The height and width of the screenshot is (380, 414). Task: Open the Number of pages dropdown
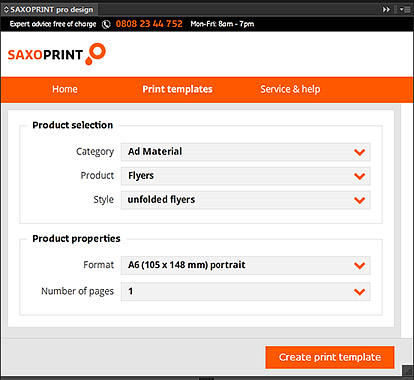(x=246, y=292)
